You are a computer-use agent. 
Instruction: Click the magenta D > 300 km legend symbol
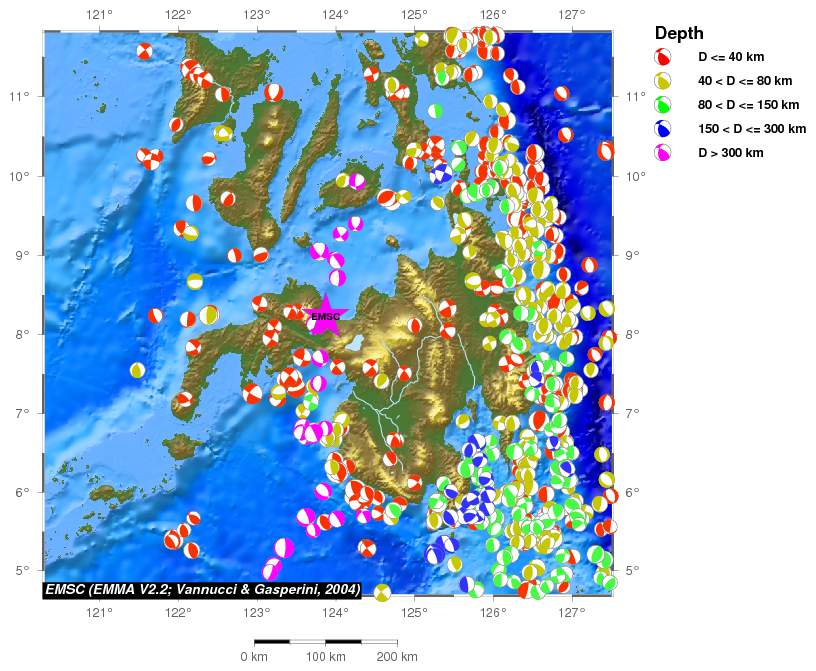(662, 153)
